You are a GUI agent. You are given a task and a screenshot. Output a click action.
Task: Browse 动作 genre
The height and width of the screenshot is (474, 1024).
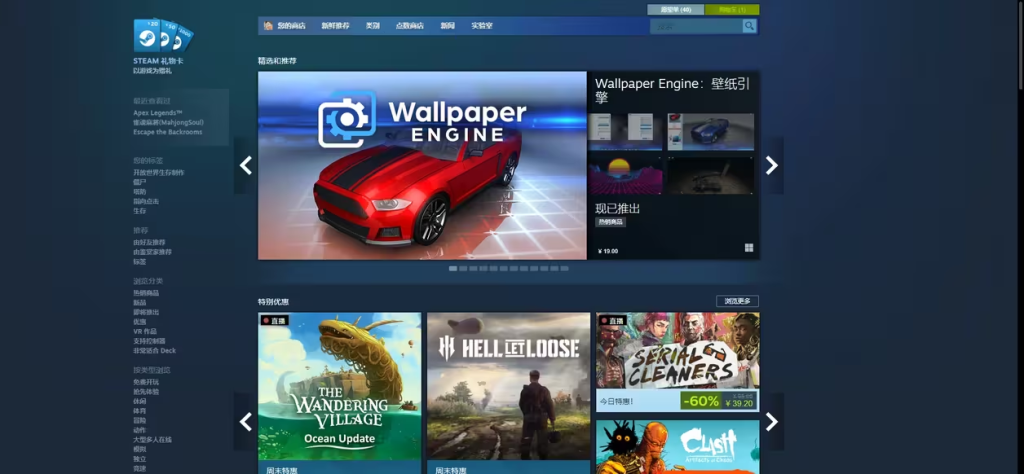point(139,430)
